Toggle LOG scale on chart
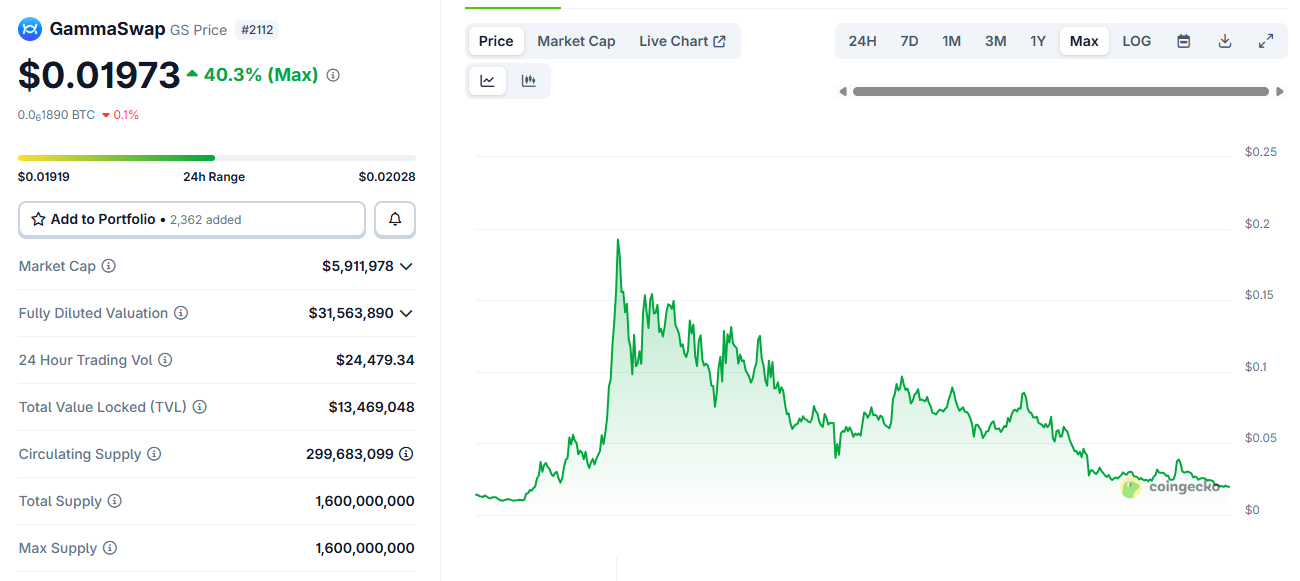 (1137, 41)
